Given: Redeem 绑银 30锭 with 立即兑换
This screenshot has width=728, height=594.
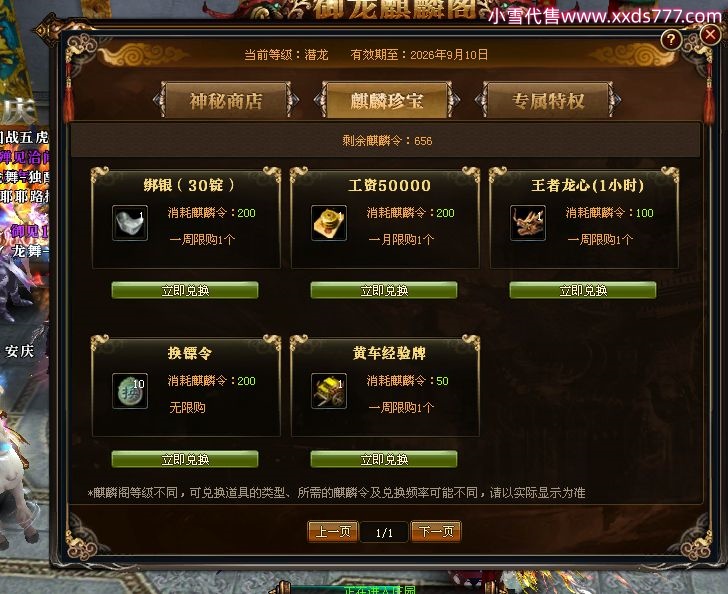Looking at the screenshot, I should pos(185,290).
